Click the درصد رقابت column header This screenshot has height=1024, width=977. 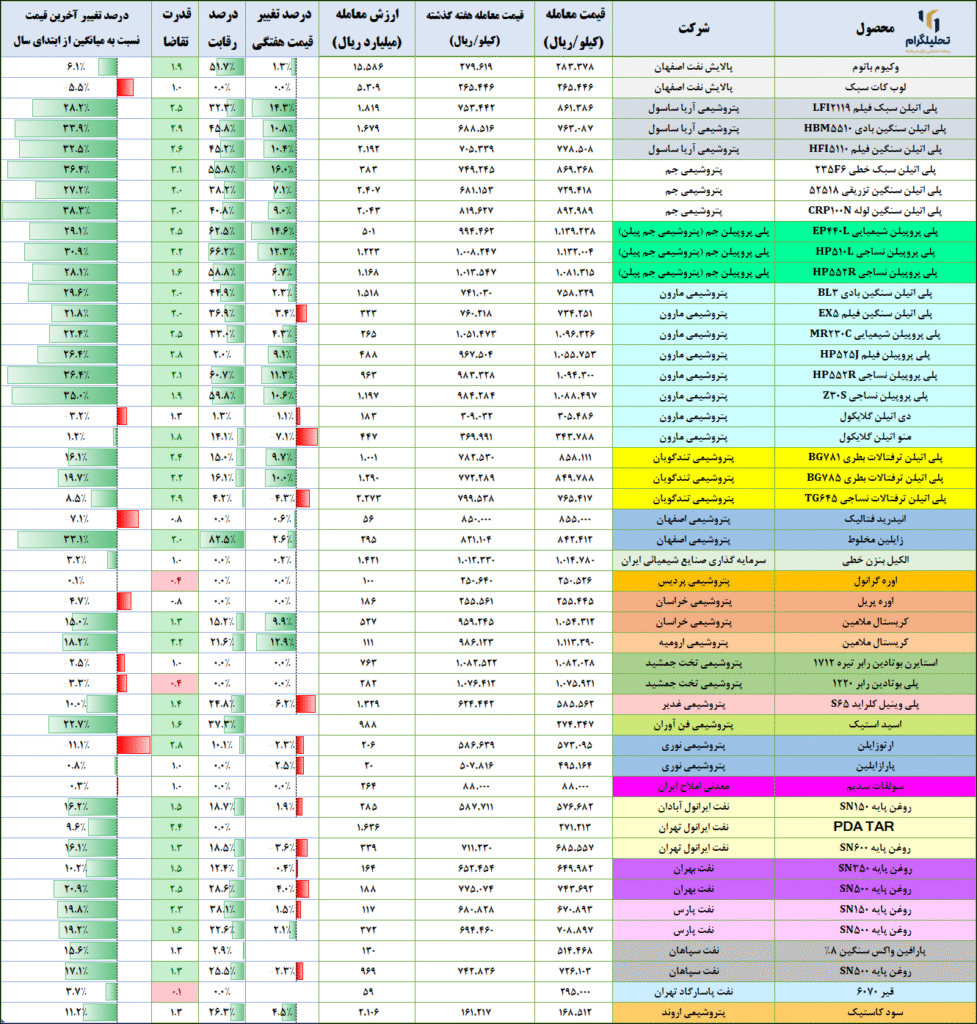tap(223, 28)
